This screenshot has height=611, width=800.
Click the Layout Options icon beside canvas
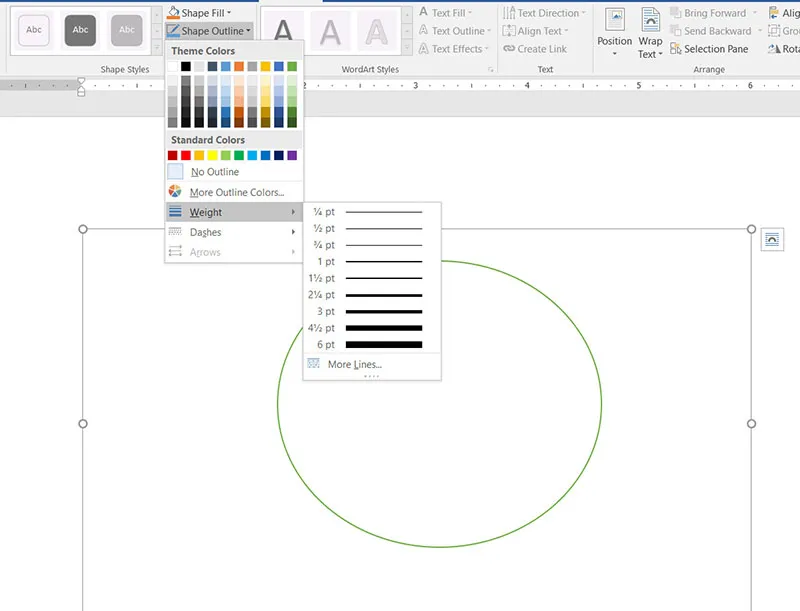(x=772, y=239)
